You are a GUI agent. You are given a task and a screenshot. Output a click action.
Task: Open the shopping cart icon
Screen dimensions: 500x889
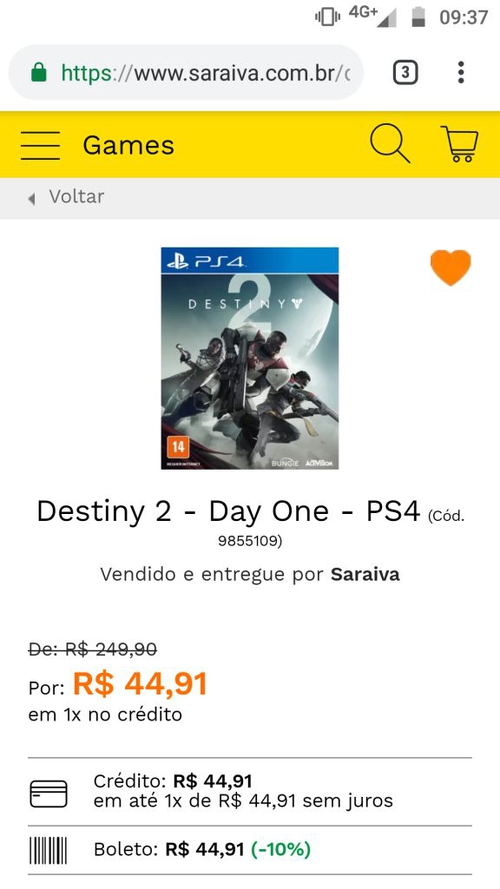[459, 145]
